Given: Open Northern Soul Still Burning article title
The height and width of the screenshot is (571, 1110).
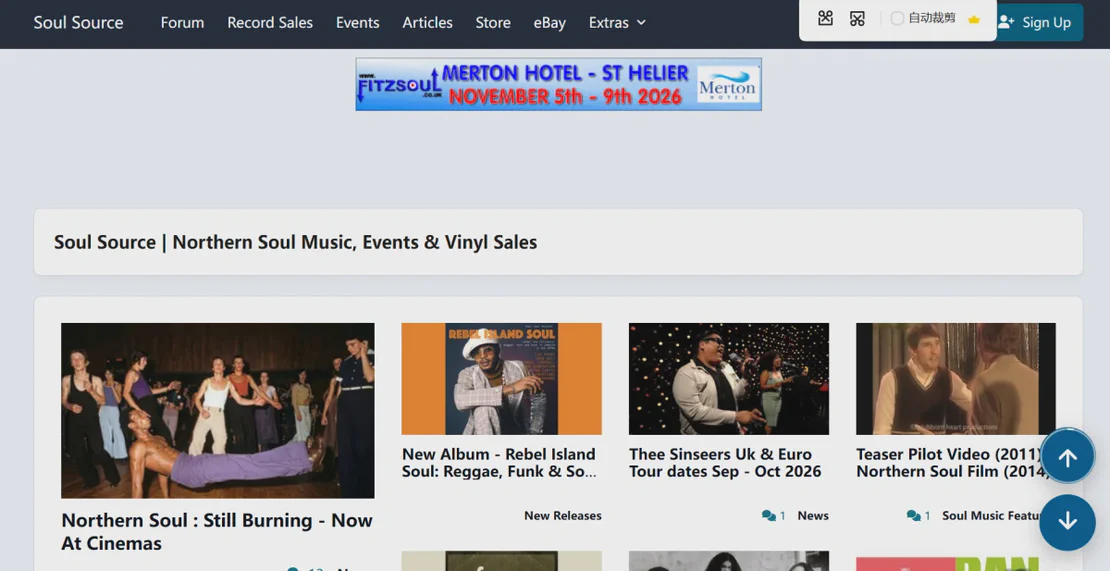Looking at the screenshot, I should 217,531.
